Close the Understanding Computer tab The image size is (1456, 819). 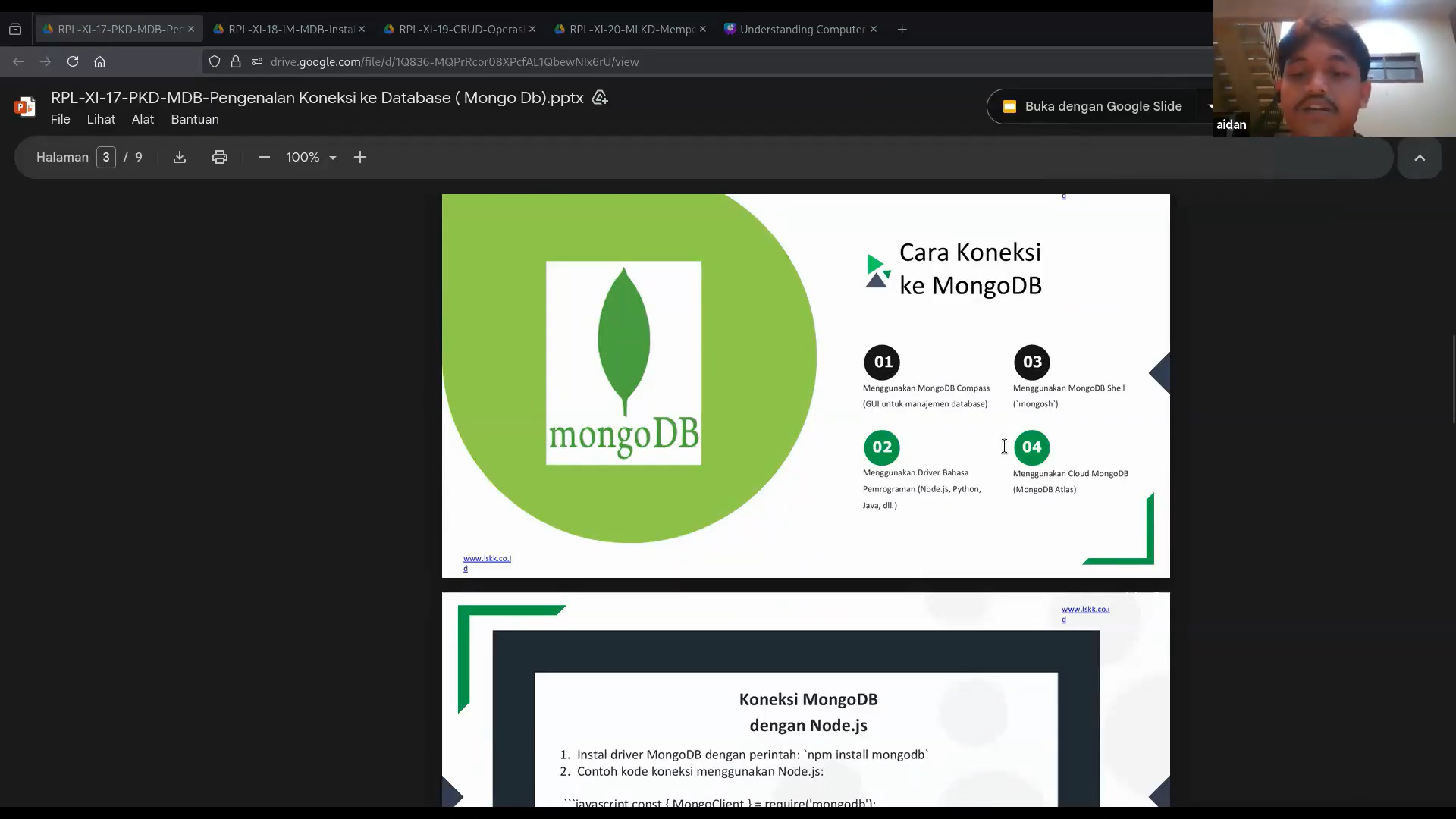click(x=874, y=30)
